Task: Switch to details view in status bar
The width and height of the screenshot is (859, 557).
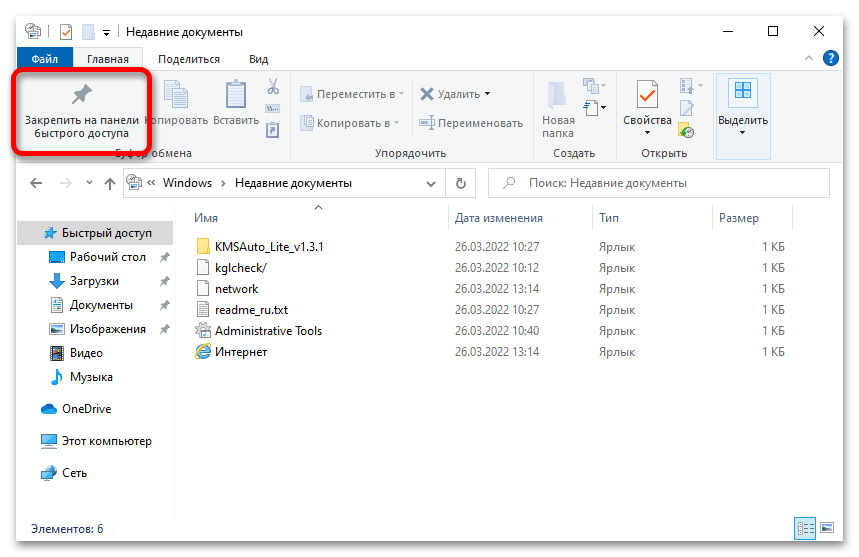Action: tap(804, 528)
